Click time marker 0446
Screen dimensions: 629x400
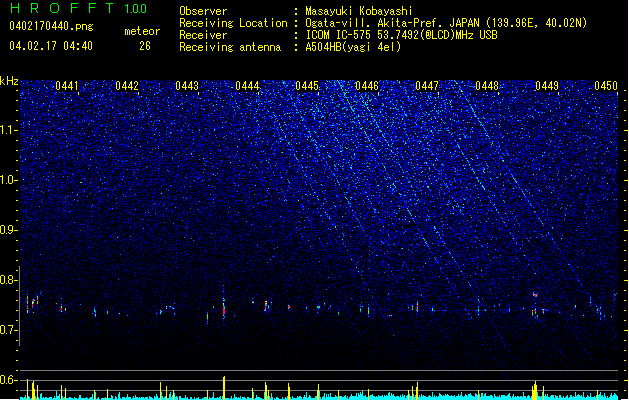pos(367,86)
